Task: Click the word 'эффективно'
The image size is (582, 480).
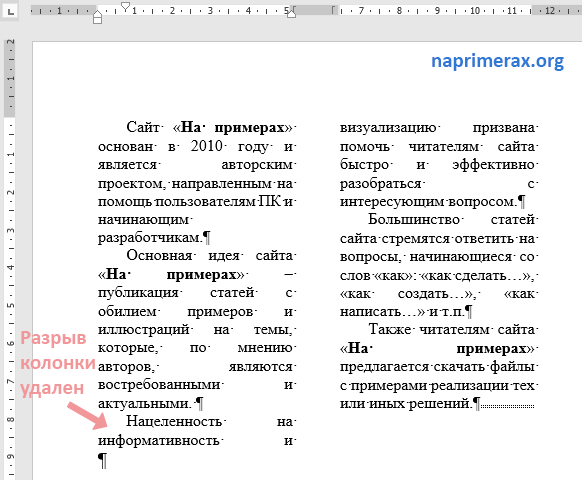Action: (493, 165)
